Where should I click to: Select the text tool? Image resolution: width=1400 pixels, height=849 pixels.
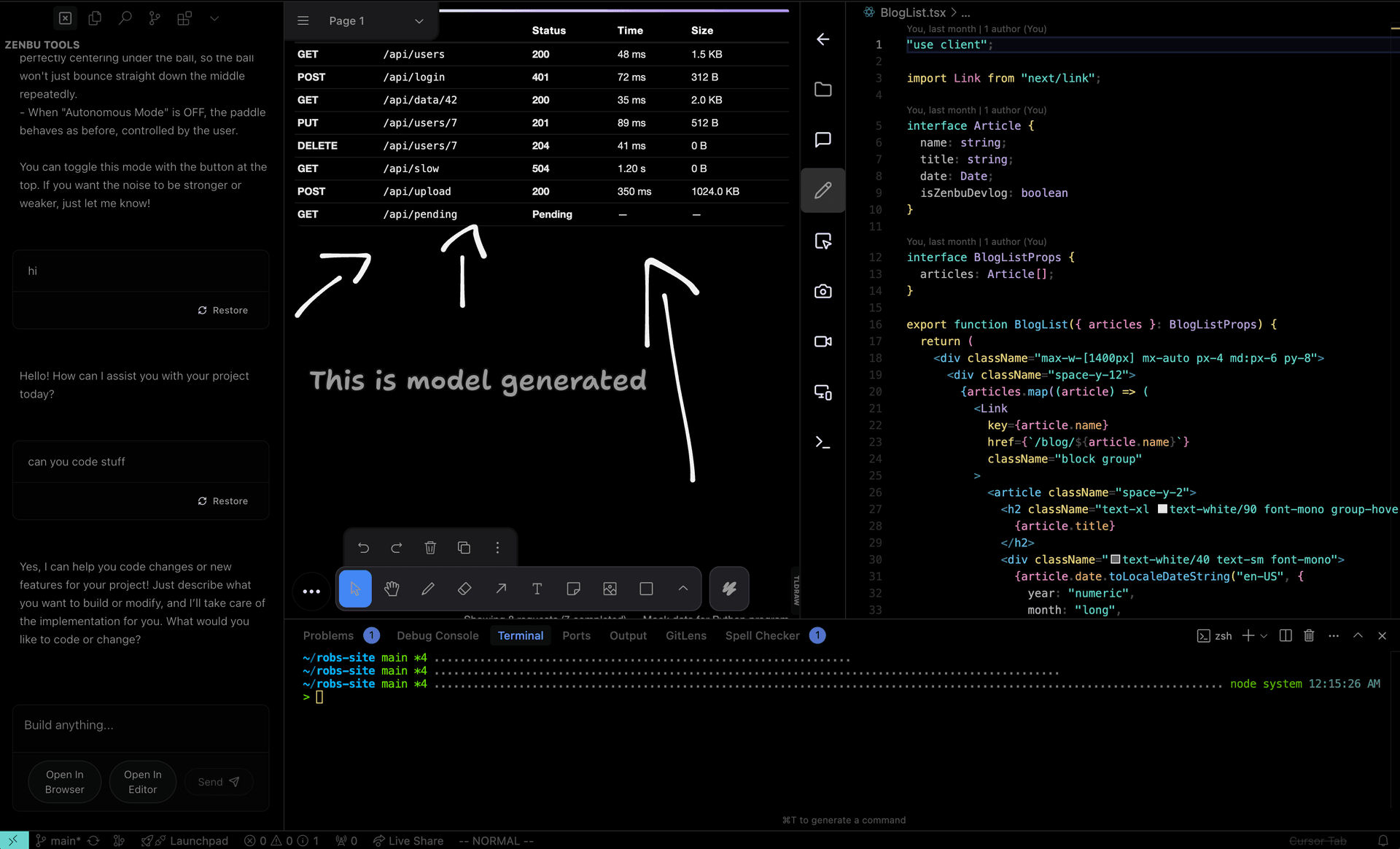(x=537, y=589)
